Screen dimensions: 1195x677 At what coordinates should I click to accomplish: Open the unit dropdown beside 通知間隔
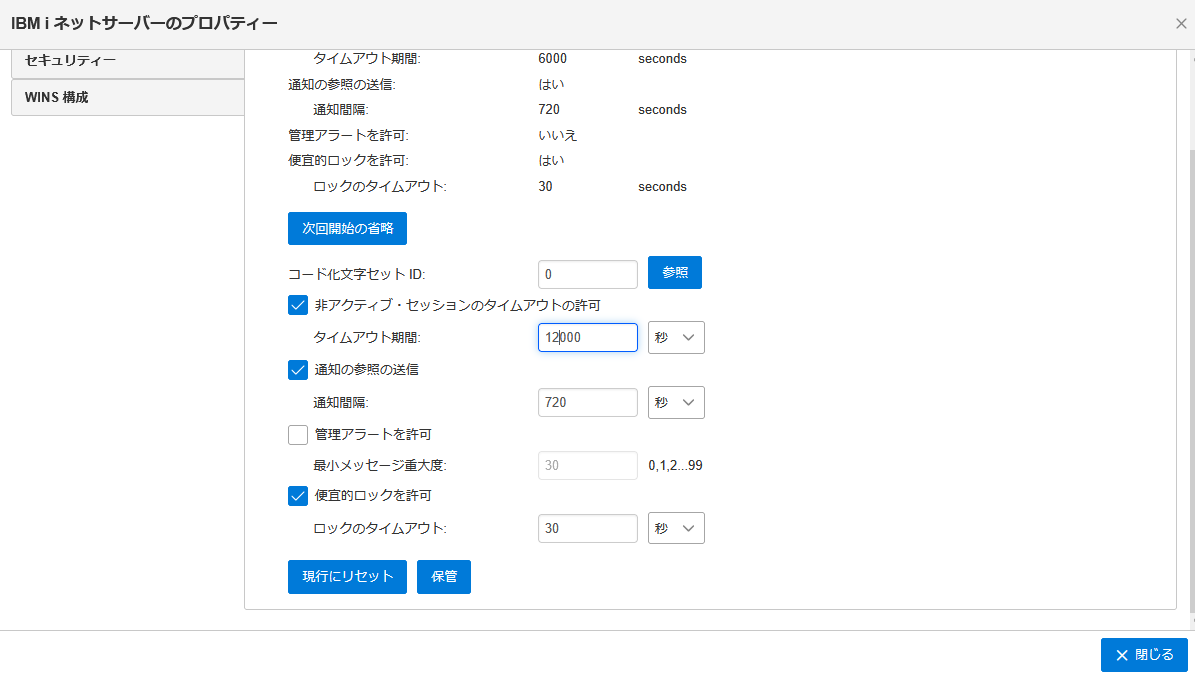[x=676, y=403]
